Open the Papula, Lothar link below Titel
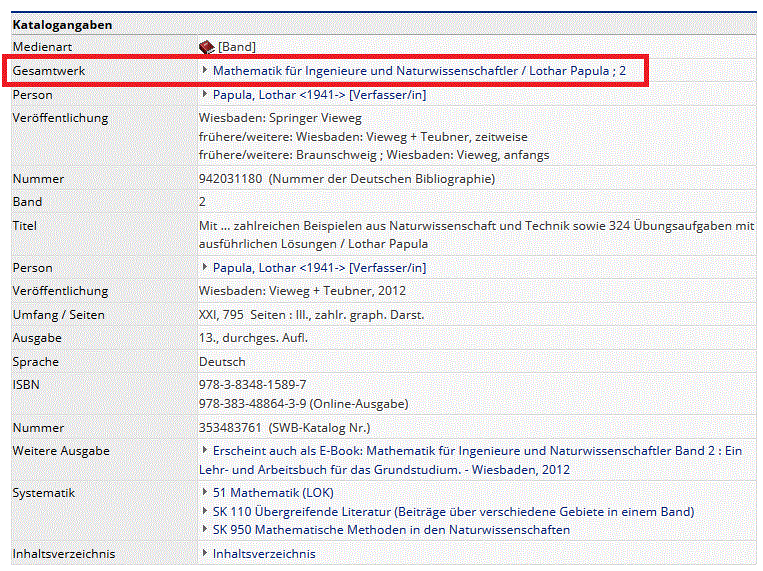 pos(319,268)
